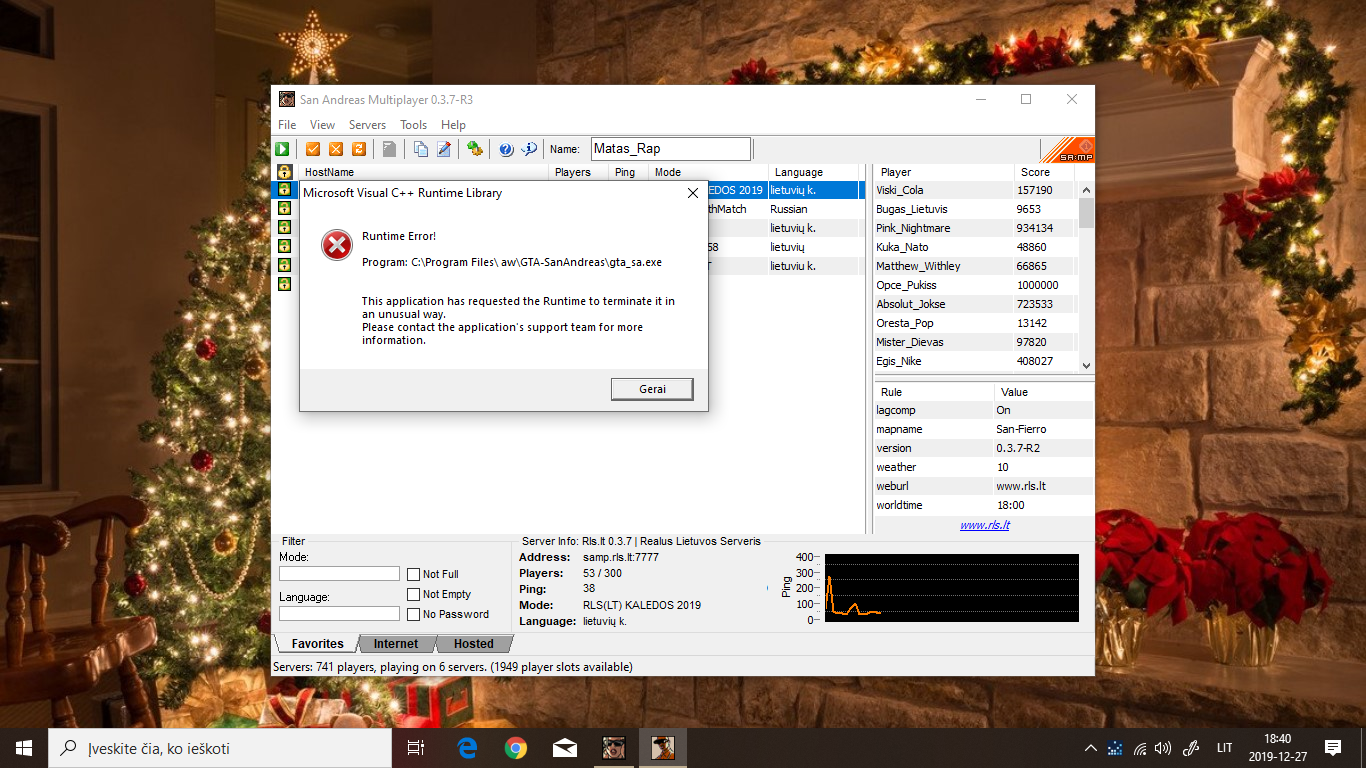Switch to the Favorites tab
The height and width of the screenshot is (768, 1366).
pyautogui.click(x=317, y=644)
